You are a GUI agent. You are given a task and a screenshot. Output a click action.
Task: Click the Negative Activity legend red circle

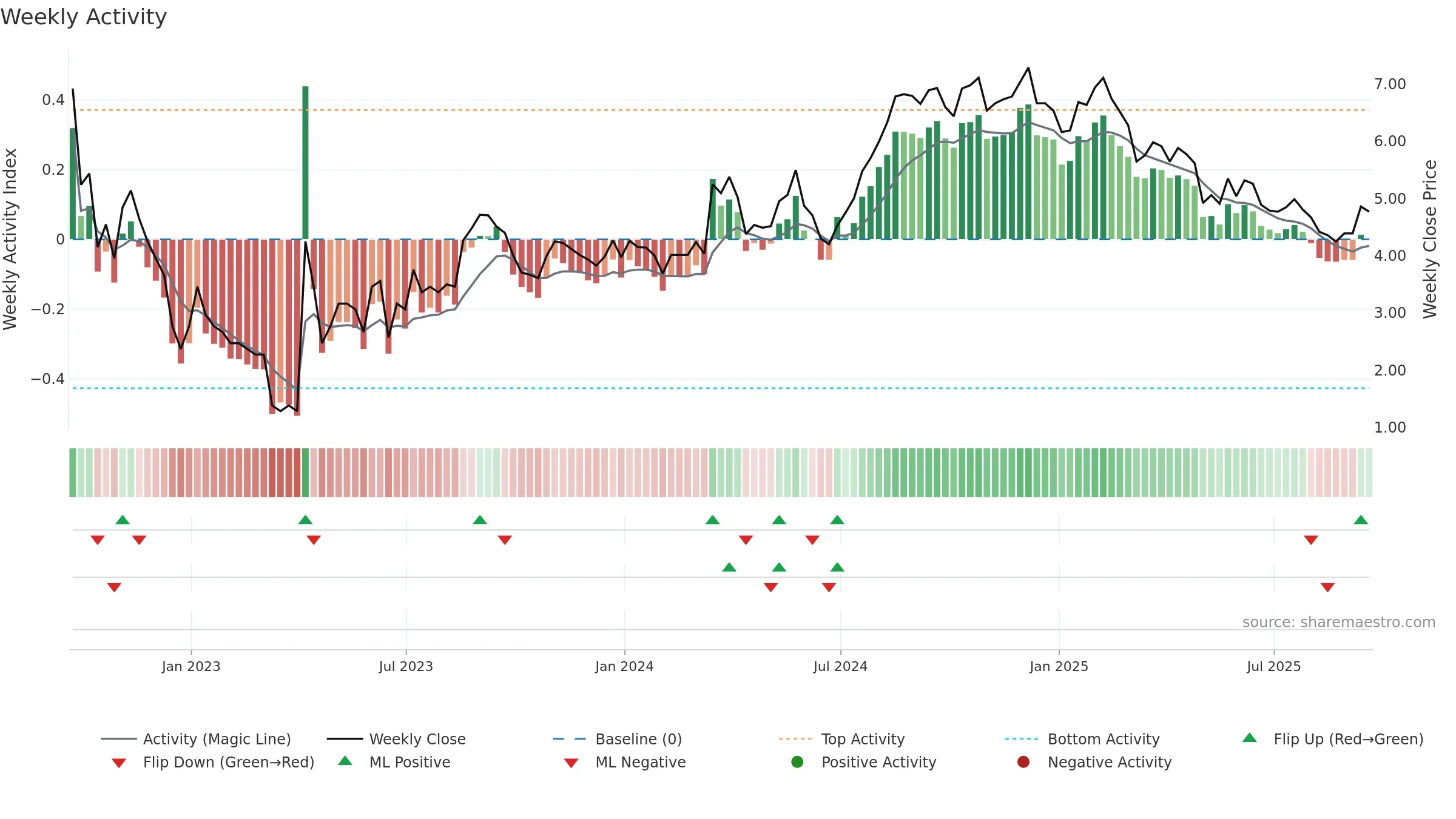pos(1023,761)
